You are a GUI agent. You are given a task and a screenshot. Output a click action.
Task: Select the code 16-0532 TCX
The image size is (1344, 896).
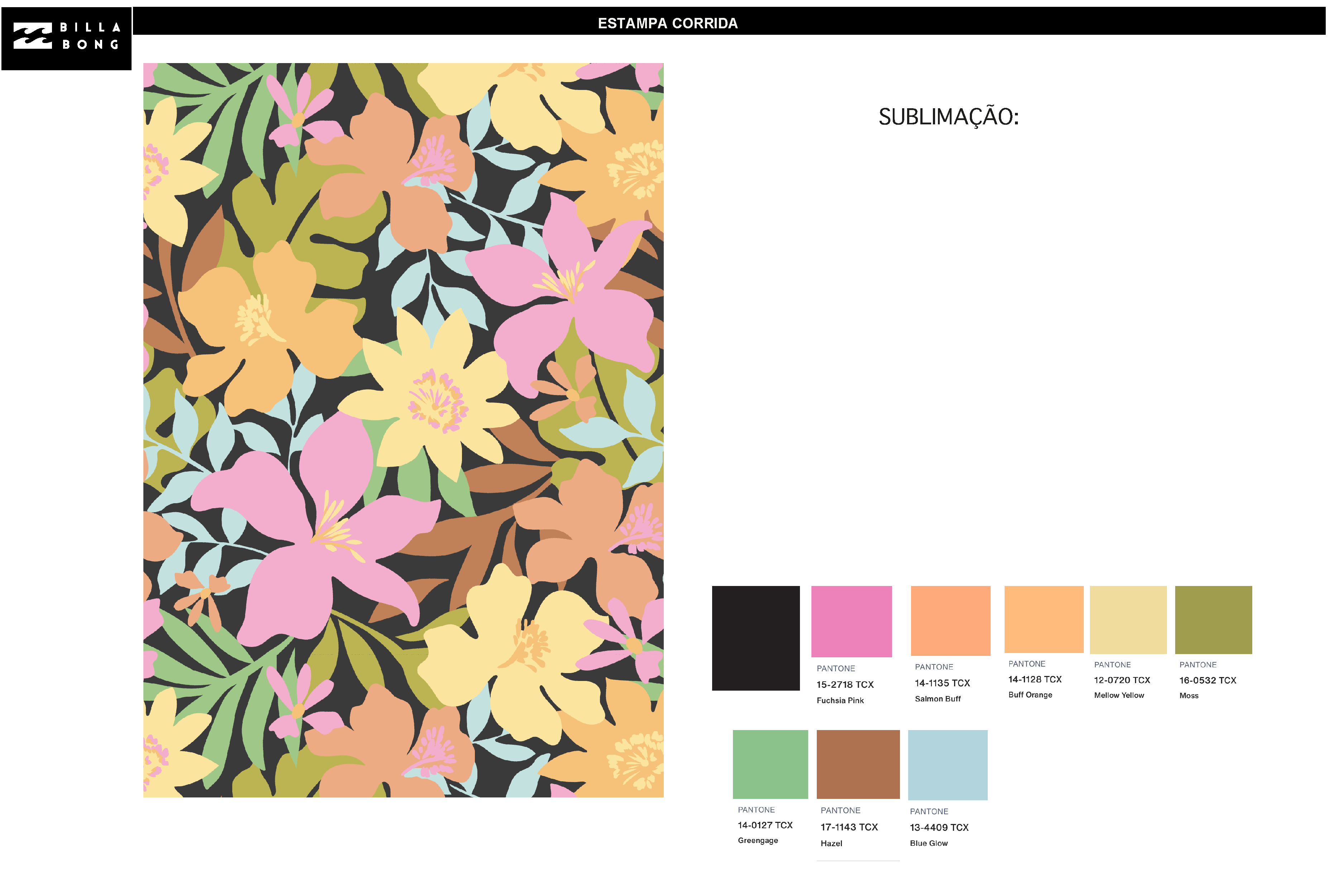coord(1207,680)
